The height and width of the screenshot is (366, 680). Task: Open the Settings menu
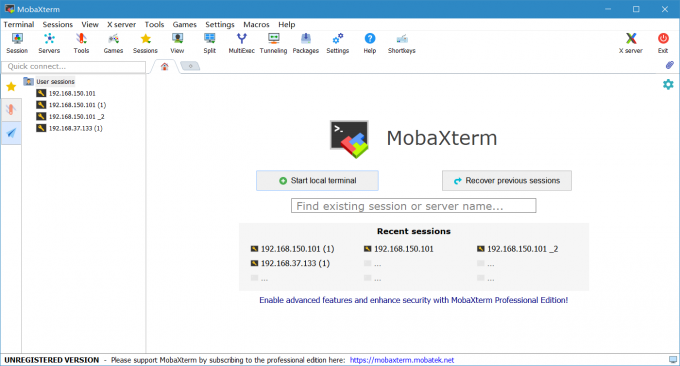[x=220, y=24]
